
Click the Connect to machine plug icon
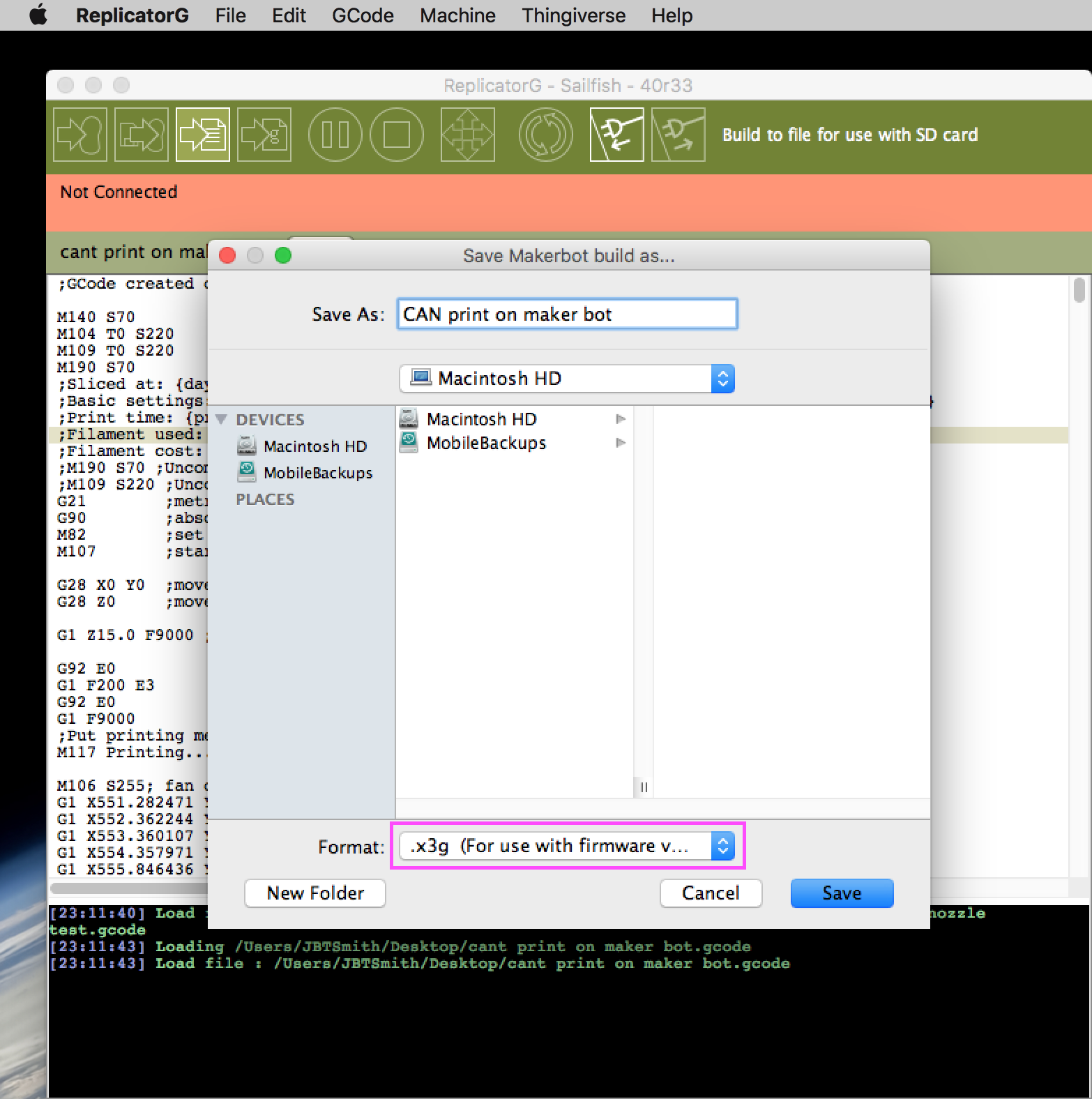point(617,135)
